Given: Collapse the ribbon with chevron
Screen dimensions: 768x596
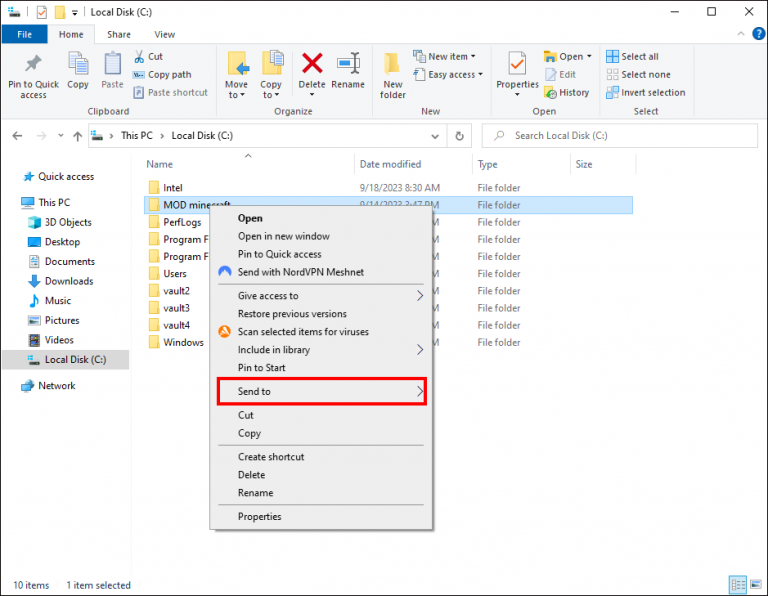Looking at the screenshot, I should (741, 34).
